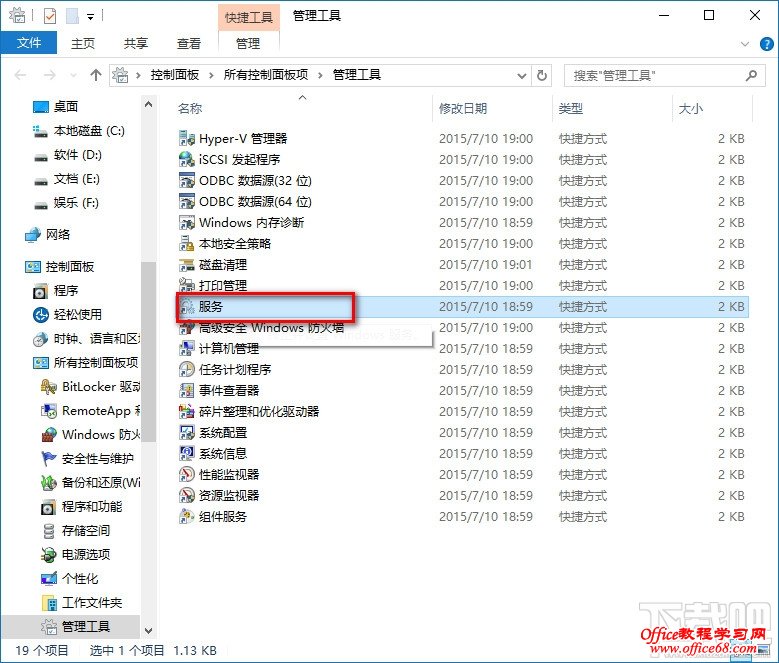This screenshot has width=779, height=663.
Task: Click the refresh address bar button
Action: [x=542, y=75]
